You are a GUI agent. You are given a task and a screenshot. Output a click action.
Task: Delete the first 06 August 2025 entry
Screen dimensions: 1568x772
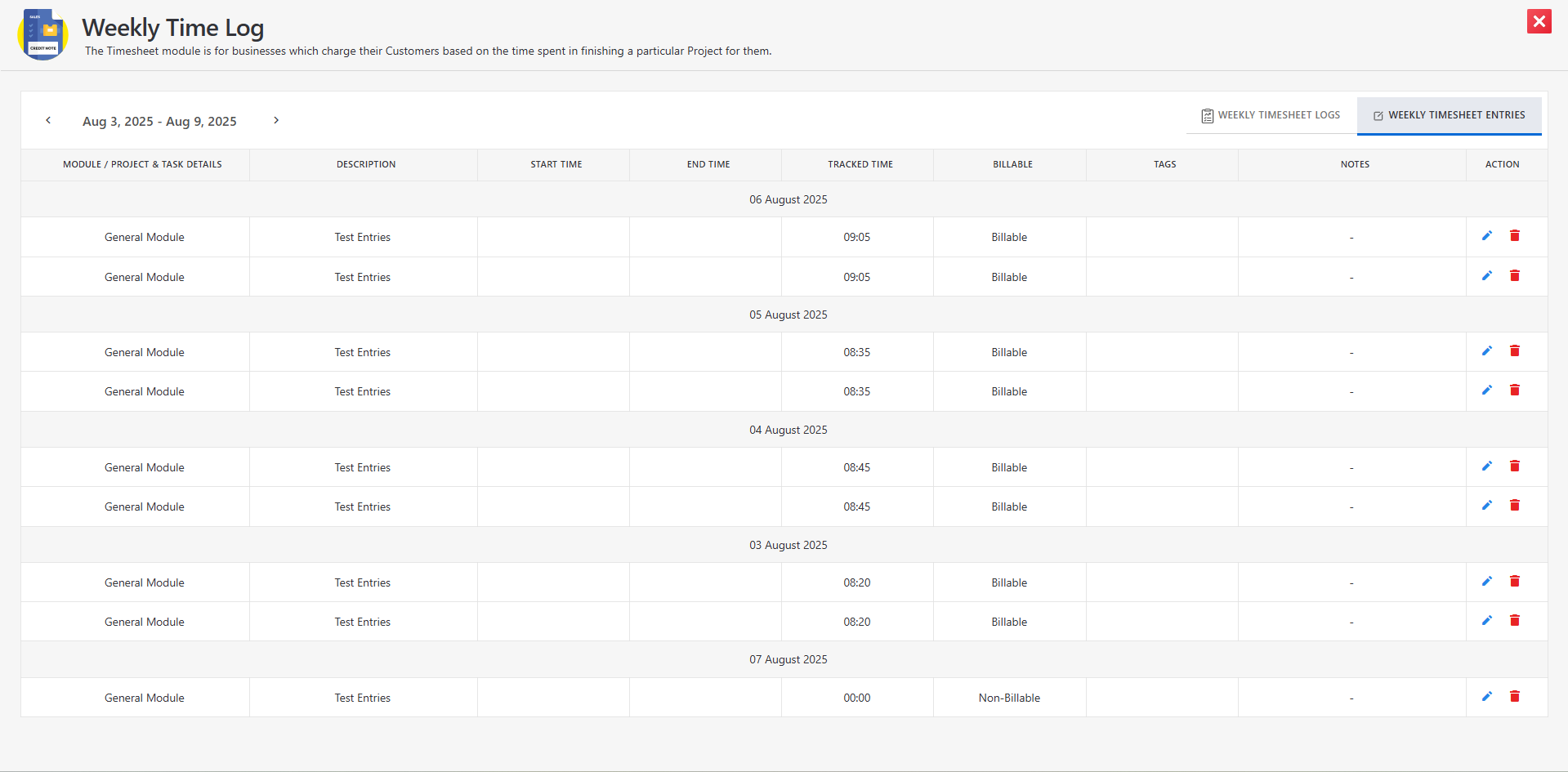(x=1514, y=236)
